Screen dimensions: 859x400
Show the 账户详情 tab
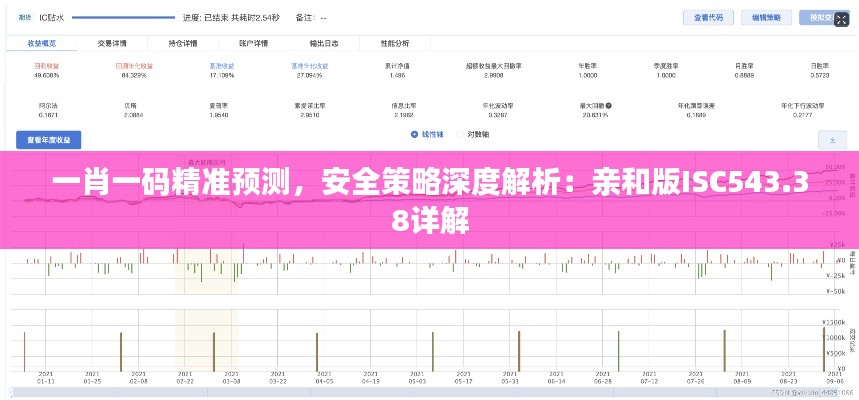(253, 44)
